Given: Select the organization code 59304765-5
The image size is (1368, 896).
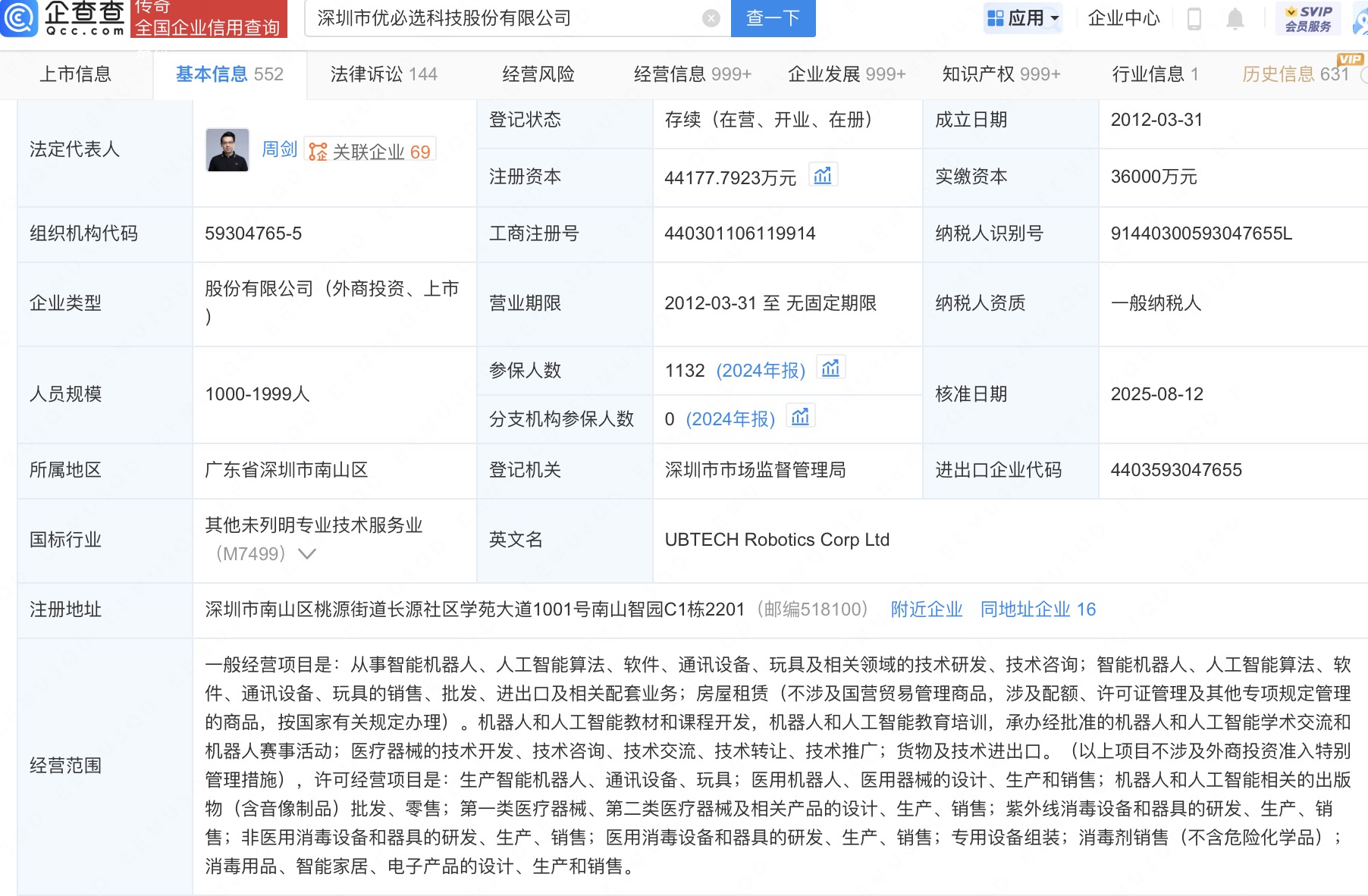Looking at the screenshot, I should pos(253,233).
